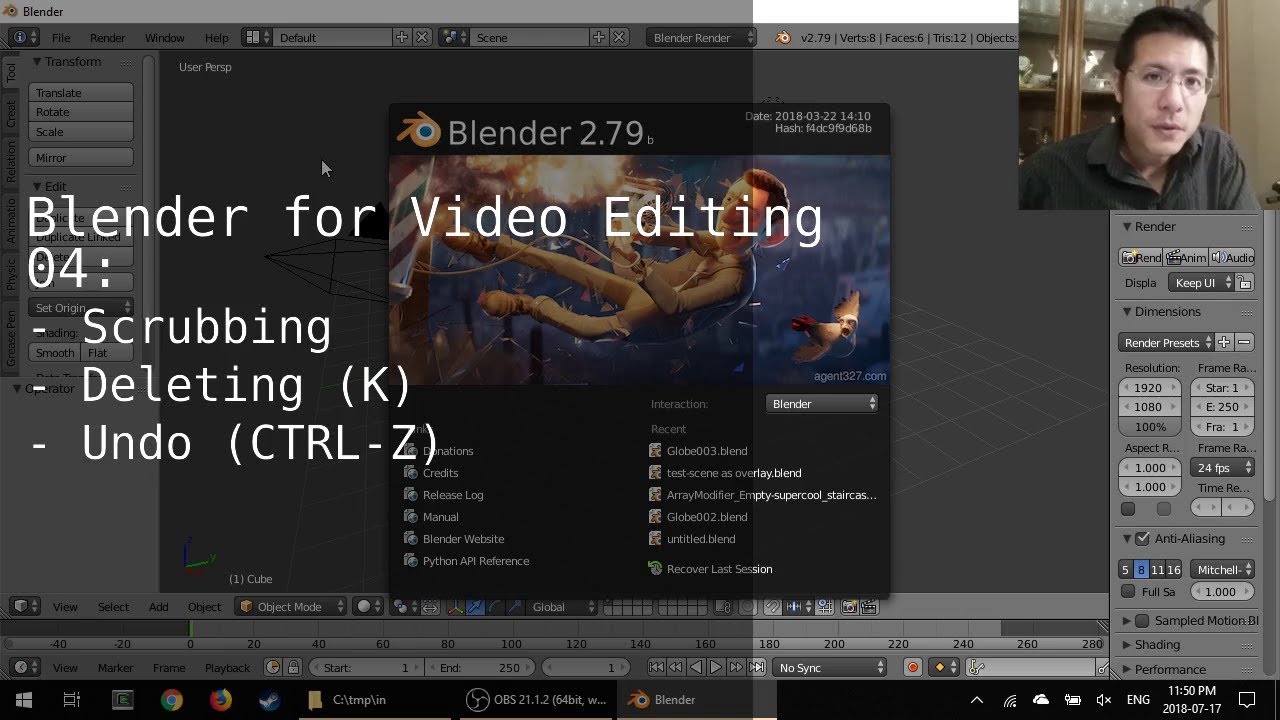Screen dimensions: 1280x720
Task: Open the File menu
Action: pos(61,37)
